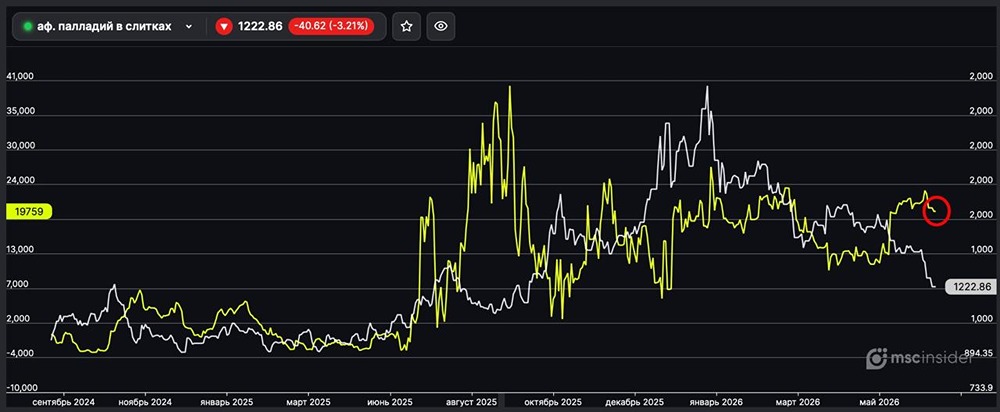Click the green status dot icon

point(27,27)
